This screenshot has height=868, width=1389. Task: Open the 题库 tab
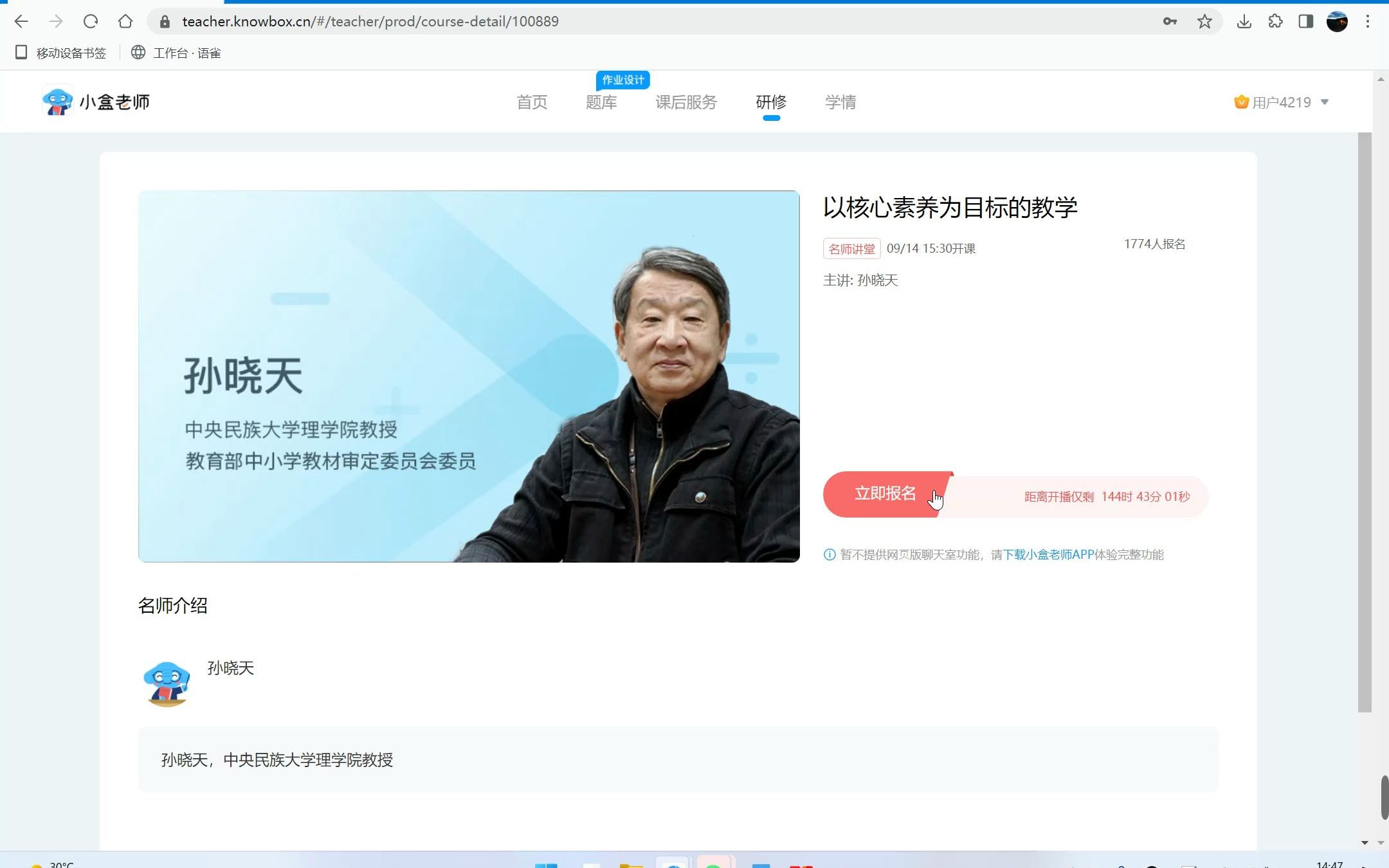[601, 102]
